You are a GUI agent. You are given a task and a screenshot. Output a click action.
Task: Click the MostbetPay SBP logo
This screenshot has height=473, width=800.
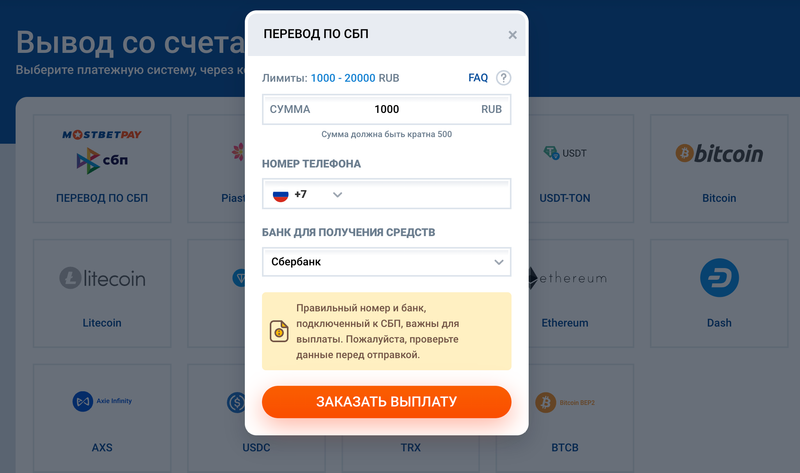pyautogui.click(x=102, y=148)
